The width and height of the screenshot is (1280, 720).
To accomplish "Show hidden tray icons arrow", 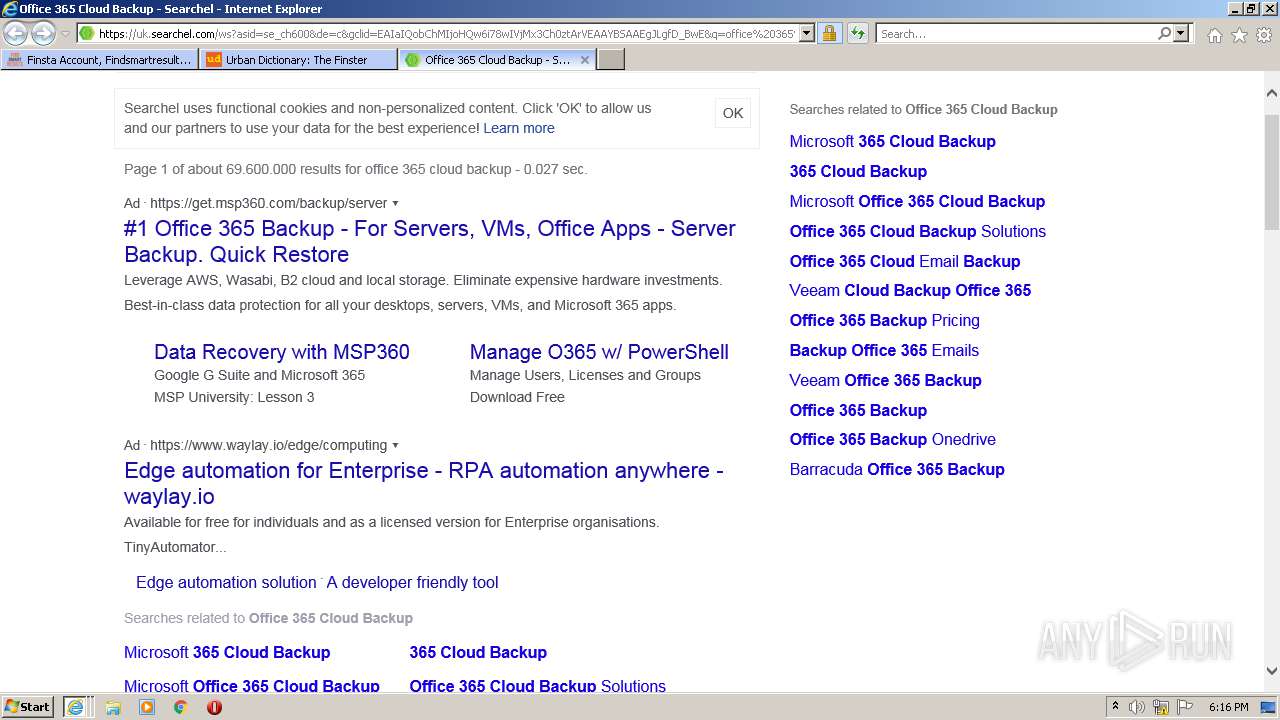I will 1115,707.
